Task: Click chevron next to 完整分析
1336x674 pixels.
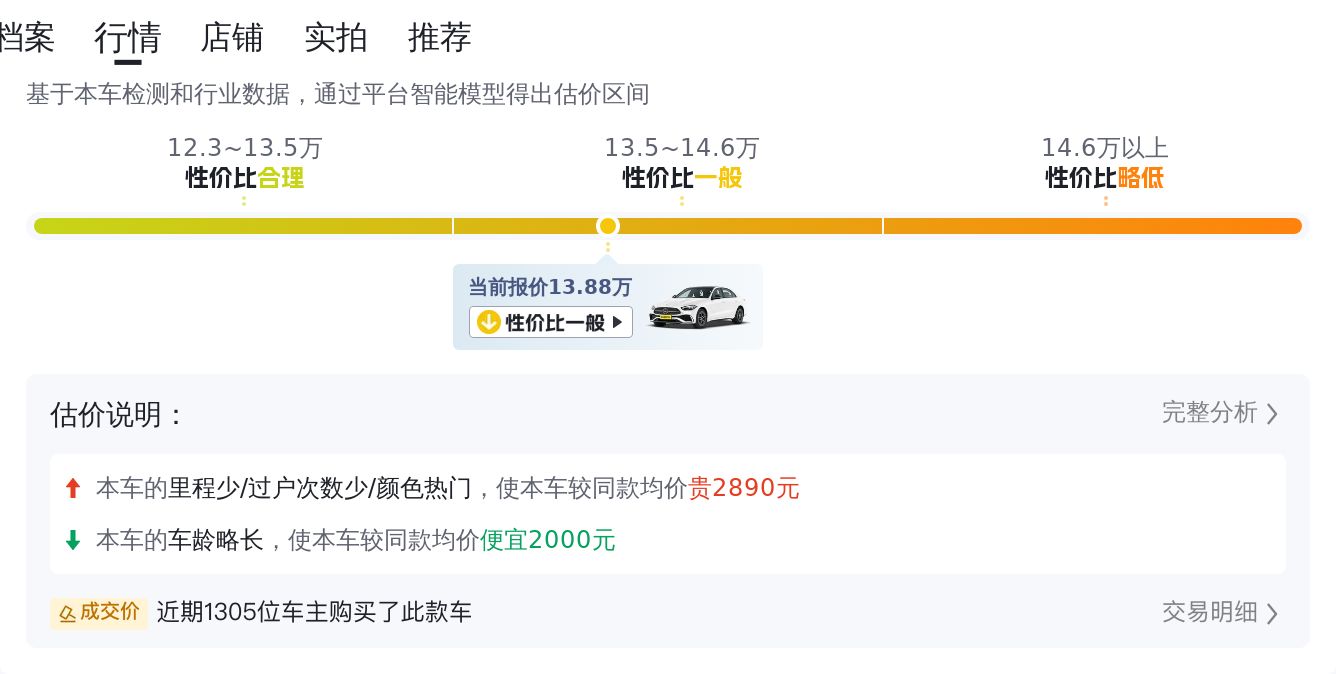Action: pyautogui.click(x=1272, y=414)
